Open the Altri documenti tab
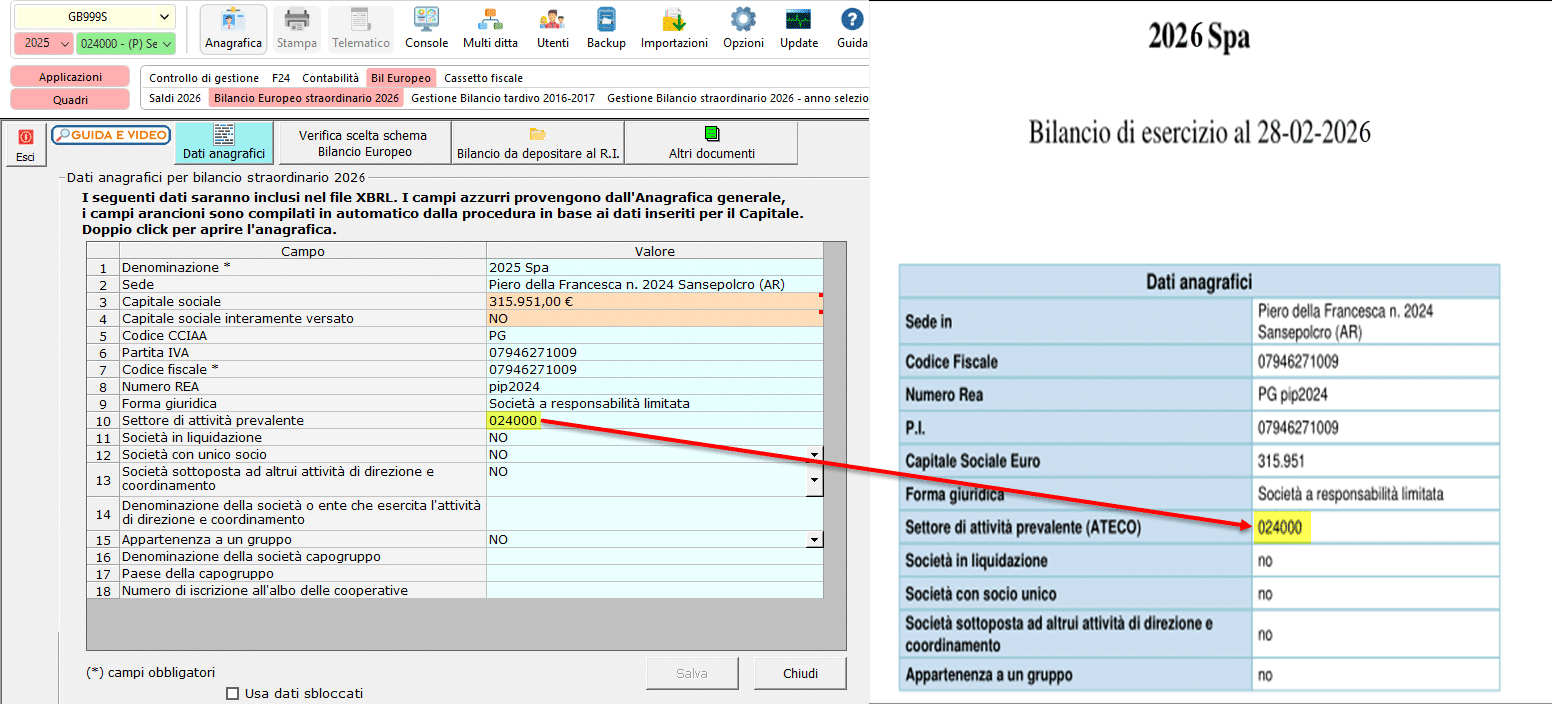The width and height of the screenshot is (1552, 704). click(712, 143)
